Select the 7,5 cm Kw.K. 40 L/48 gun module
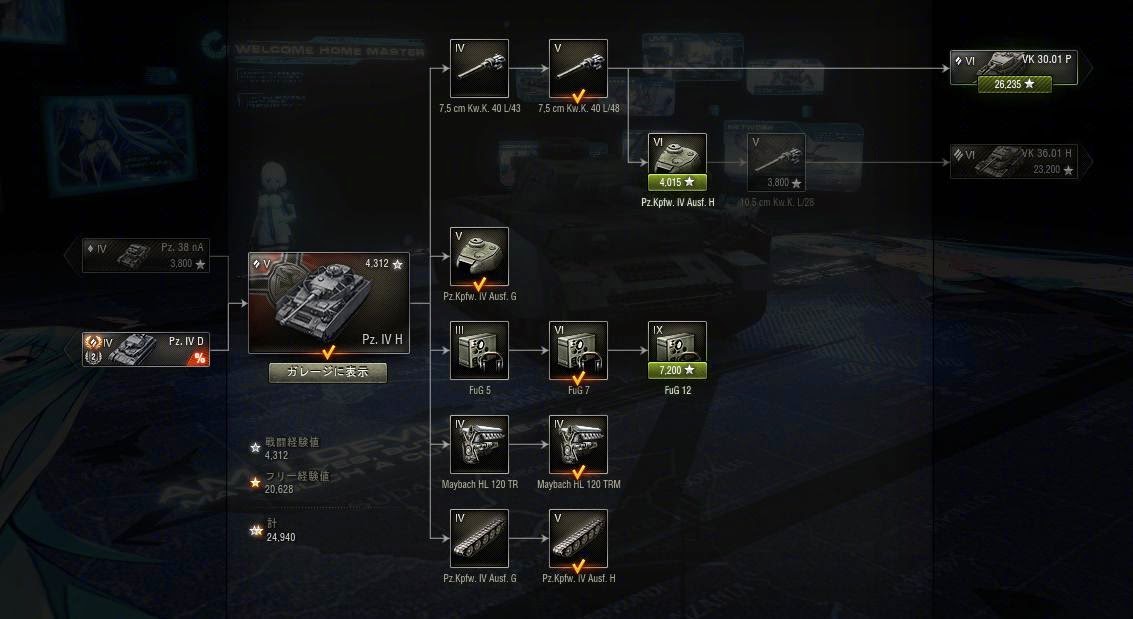 pyautogui.click(x=578, y=69)
